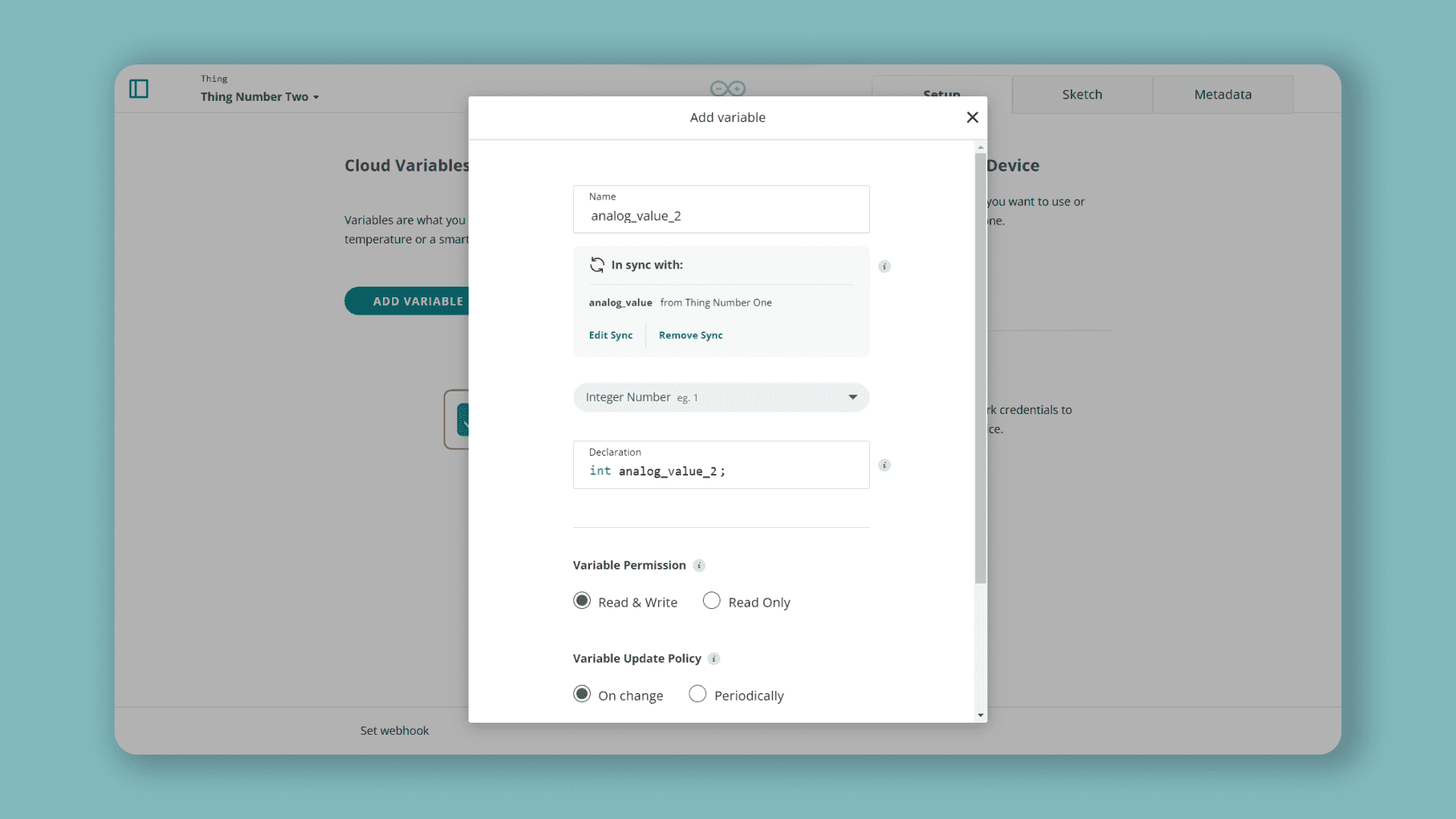Click the Edit Sync link
This screenshot has width=1456, height=819.
[610, 335]
